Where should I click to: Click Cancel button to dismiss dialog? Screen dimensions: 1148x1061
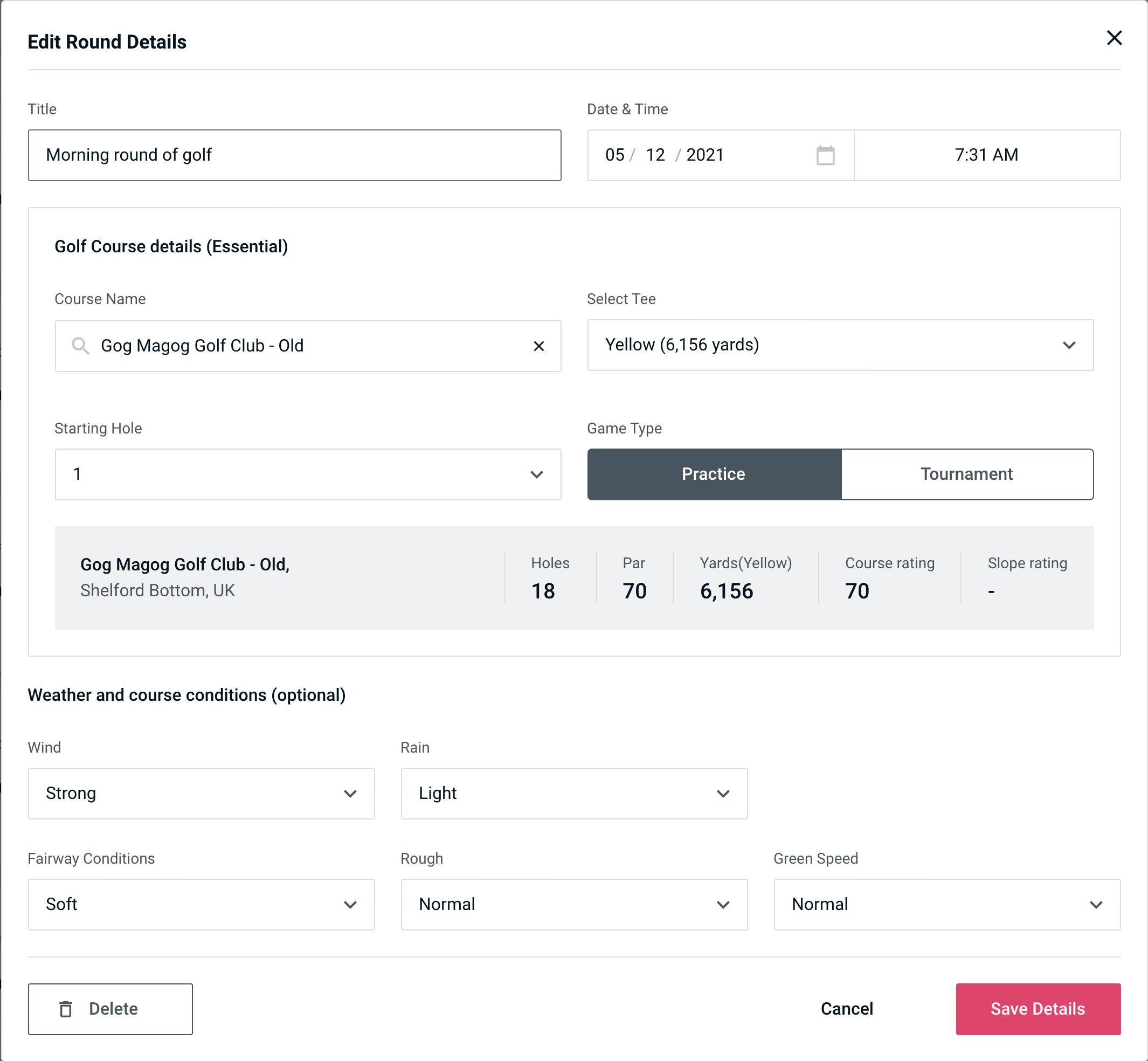tap(846, 1008)
